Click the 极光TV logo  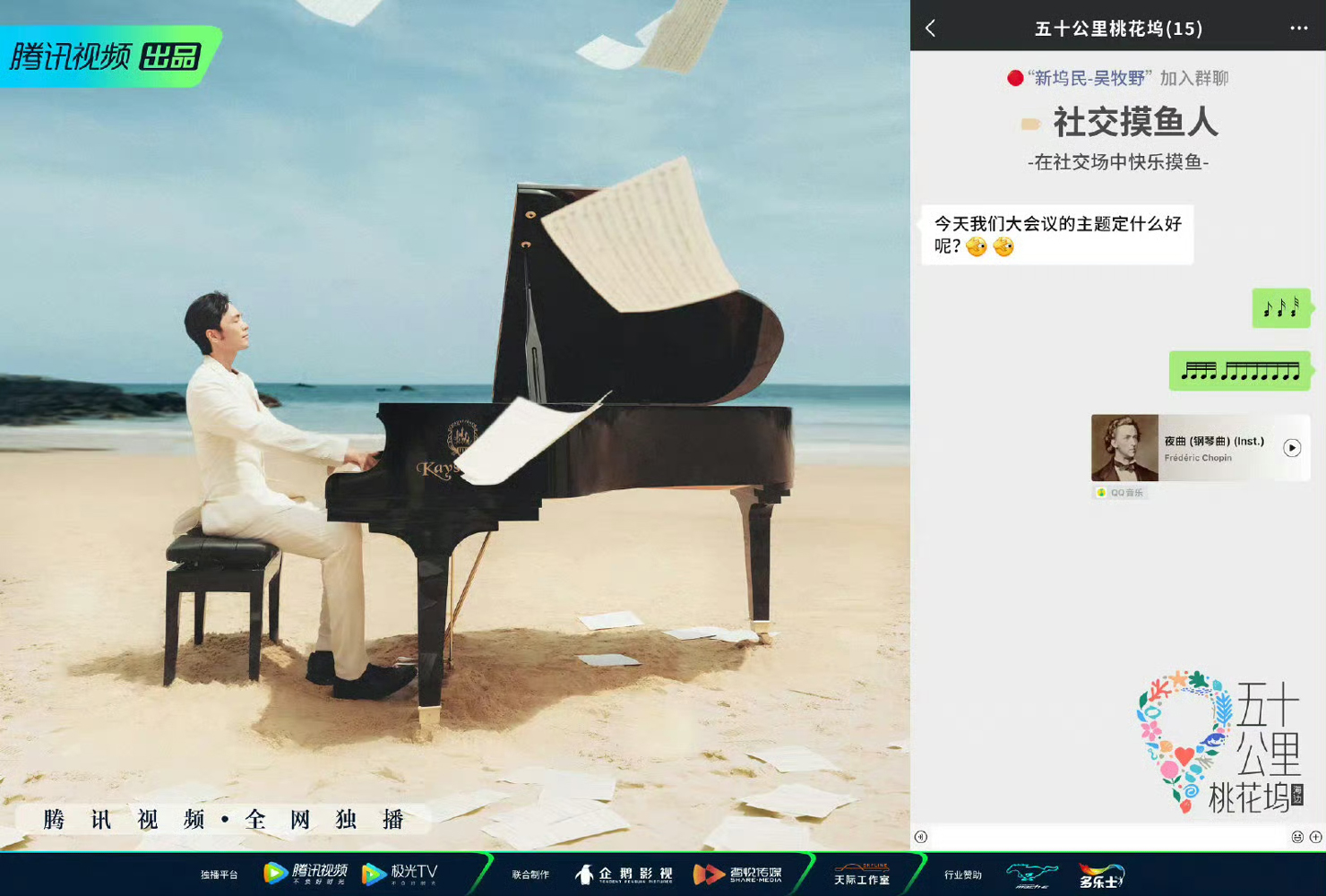(x=400, y=873)
